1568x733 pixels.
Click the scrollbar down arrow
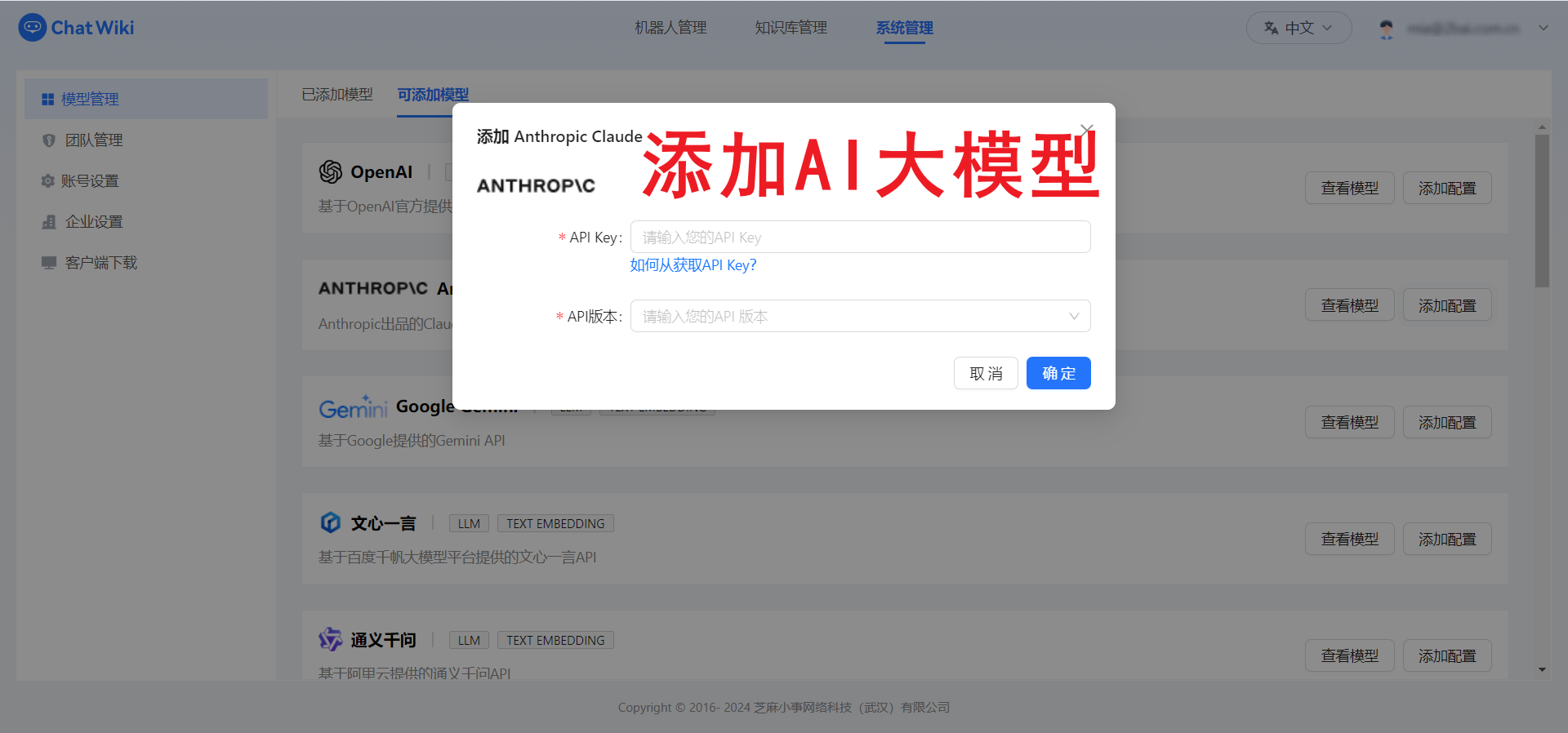tap(1542, 670)
